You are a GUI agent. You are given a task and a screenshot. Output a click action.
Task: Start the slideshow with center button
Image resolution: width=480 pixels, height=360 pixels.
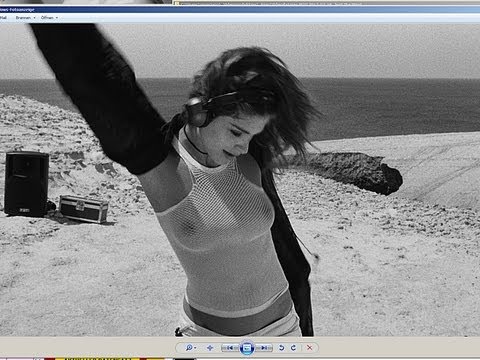247,348
